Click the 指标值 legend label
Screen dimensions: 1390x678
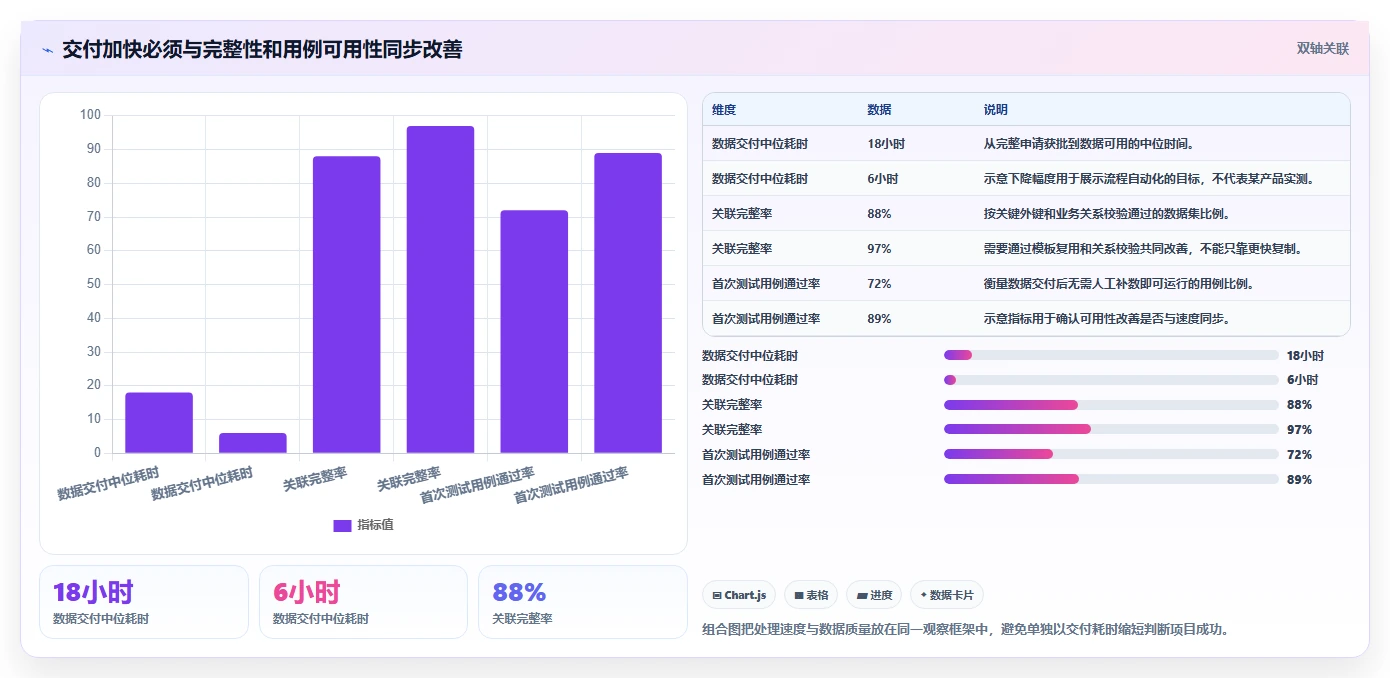pos(376,525)
